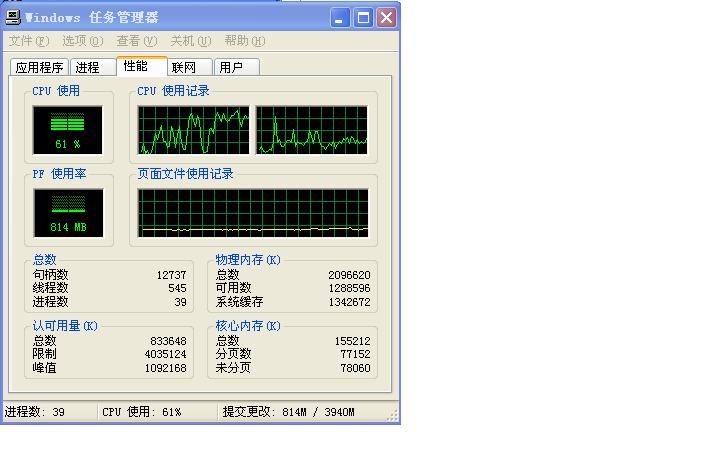Image resolution: width=720 pixels, height=450 pixels.
Task: Click the 限制 value 4035124
Action: tap(165, 354)
